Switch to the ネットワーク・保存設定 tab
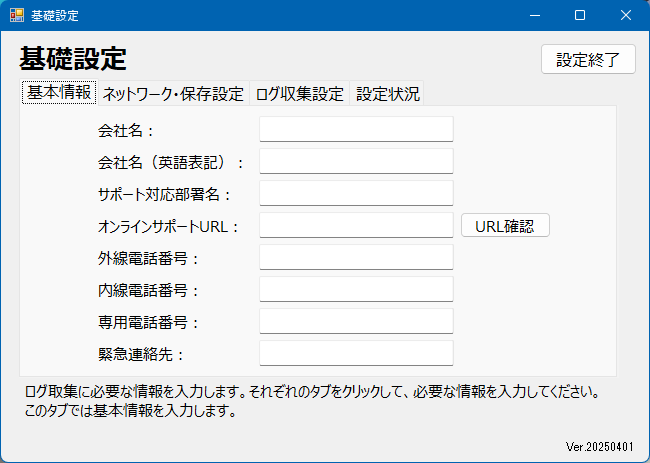650x463 pixels. coord(173,94)
